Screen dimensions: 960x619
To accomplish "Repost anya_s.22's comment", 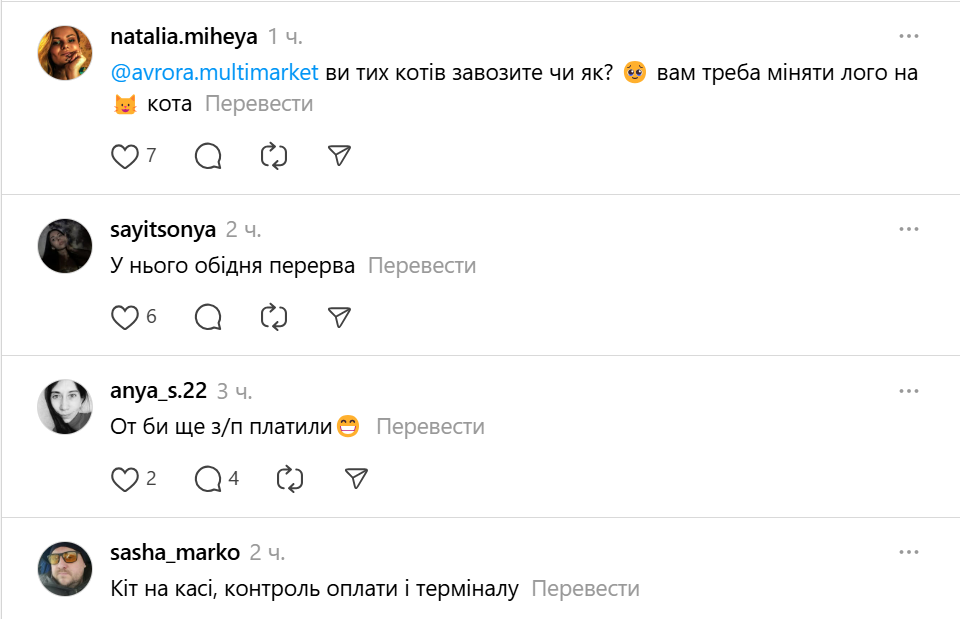I will tap(290, 479).
